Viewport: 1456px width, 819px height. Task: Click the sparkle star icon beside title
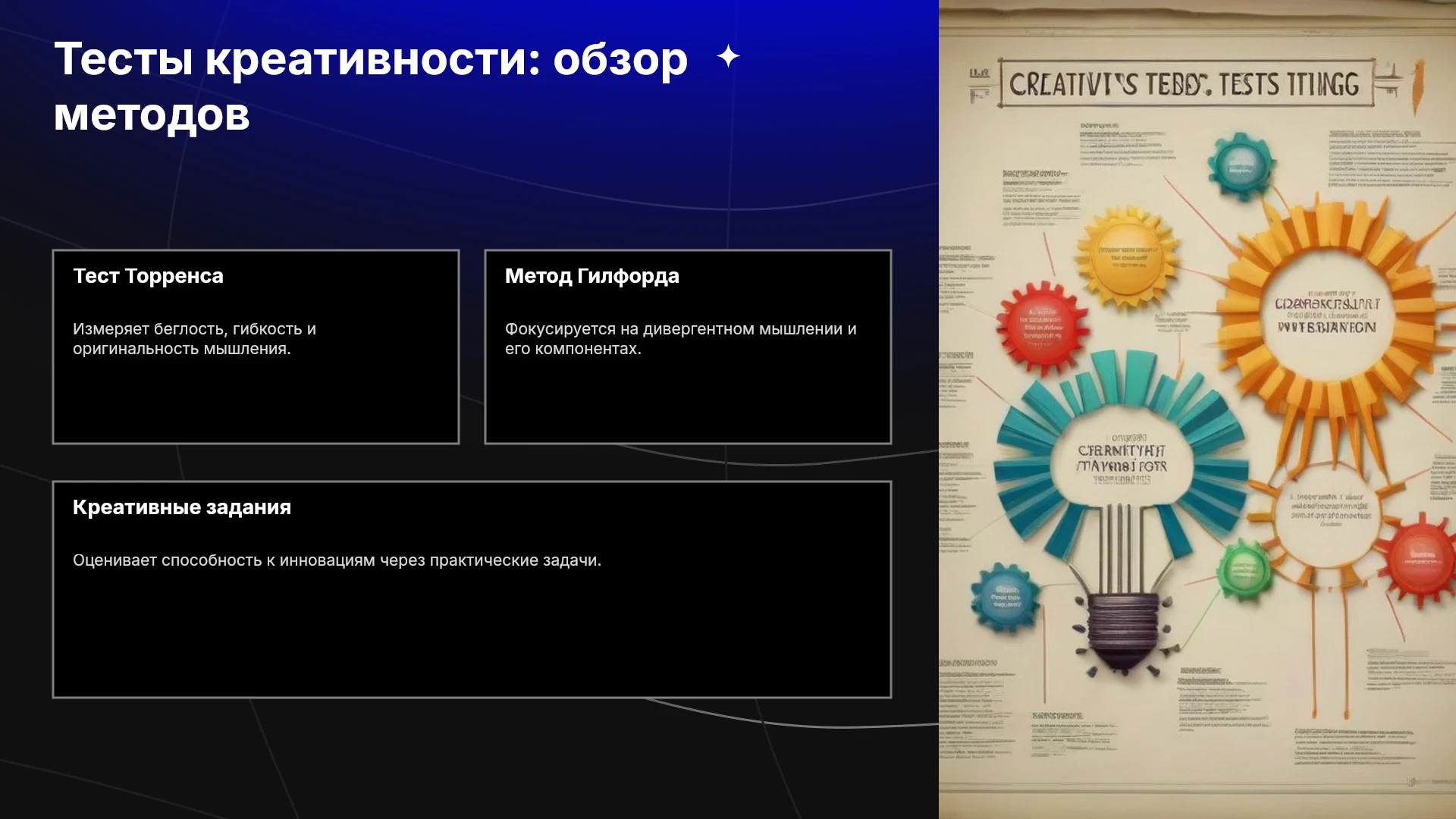[x=728, y=57]
